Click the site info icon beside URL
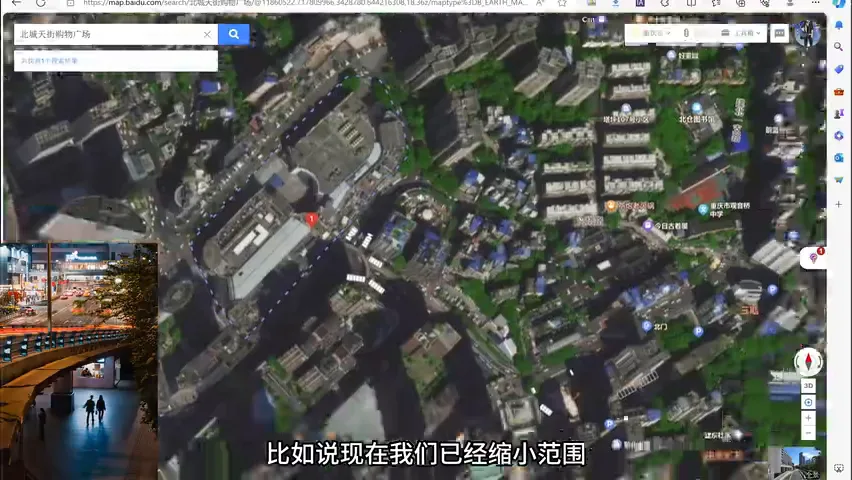 pyautogui.click(x=71, y=3)
